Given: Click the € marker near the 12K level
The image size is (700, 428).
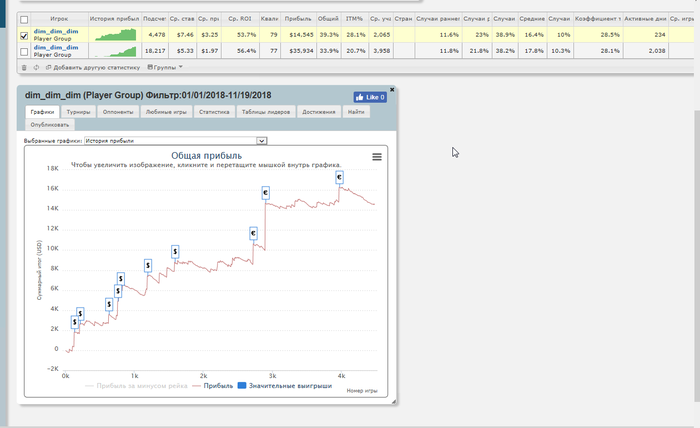Looking at the screenshot, I should pos(253,233).
